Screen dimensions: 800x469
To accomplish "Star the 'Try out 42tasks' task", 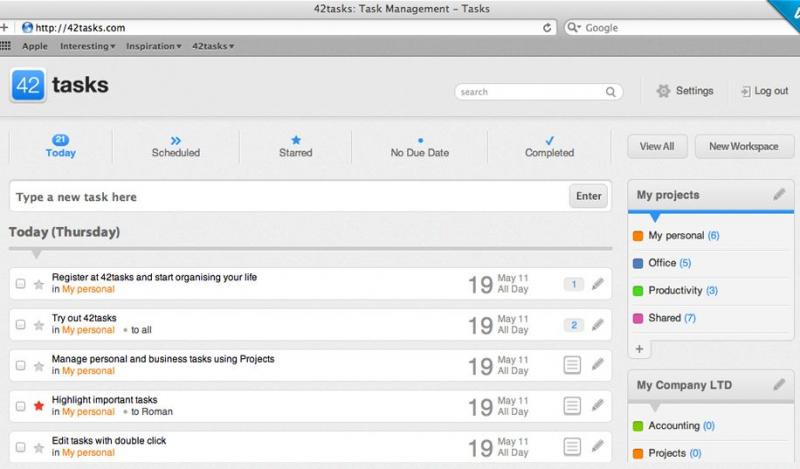I will (39, 325).
